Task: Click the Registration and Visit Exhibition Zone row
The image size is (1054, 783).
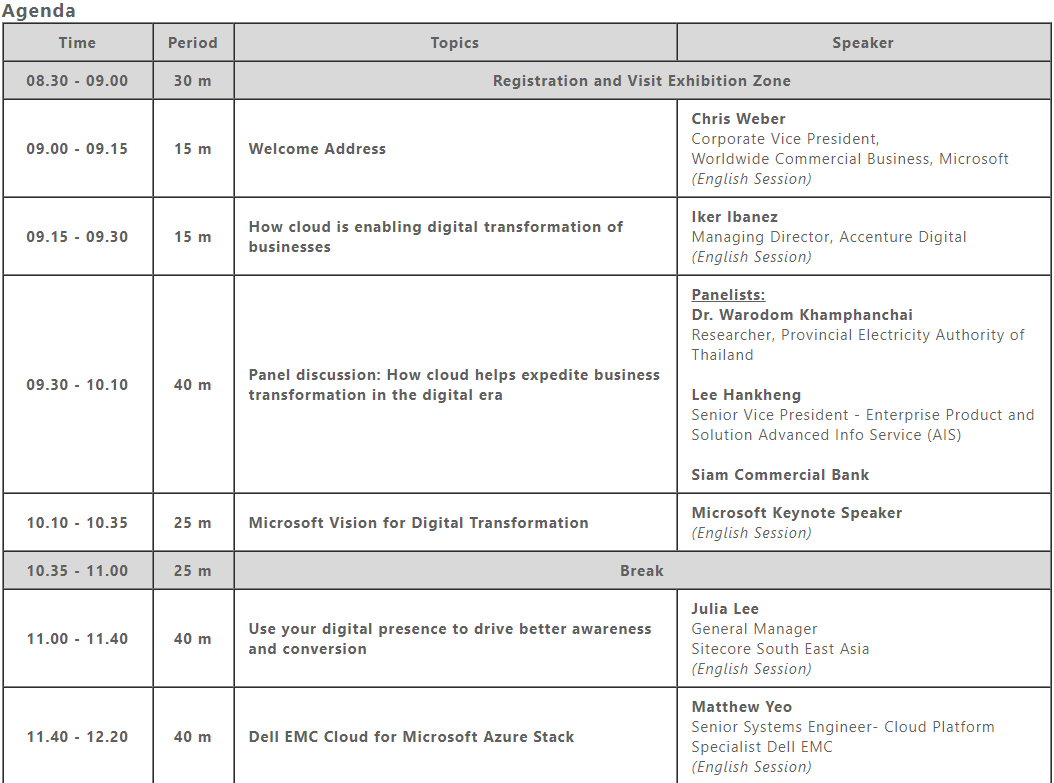Action: click(x=643, y=81)
